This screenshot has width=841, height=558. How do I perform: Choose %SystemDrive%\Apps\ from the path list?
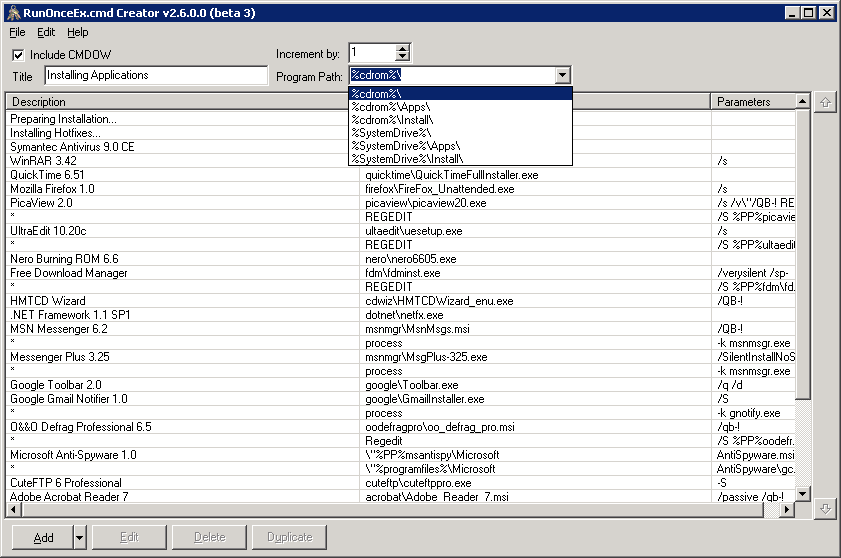pos(460,145)
